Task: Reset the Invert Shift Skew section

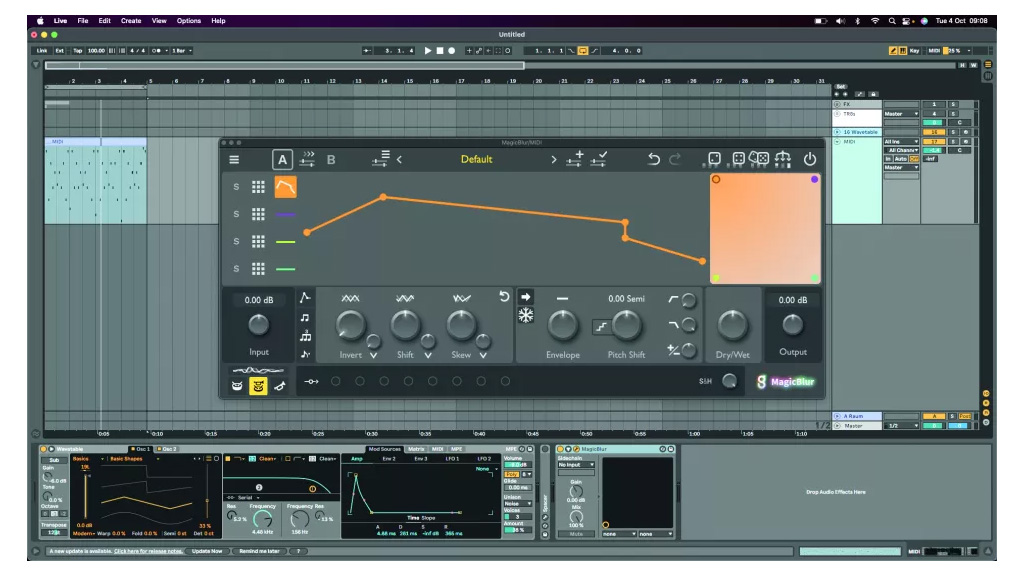Action: coord(504,296)
